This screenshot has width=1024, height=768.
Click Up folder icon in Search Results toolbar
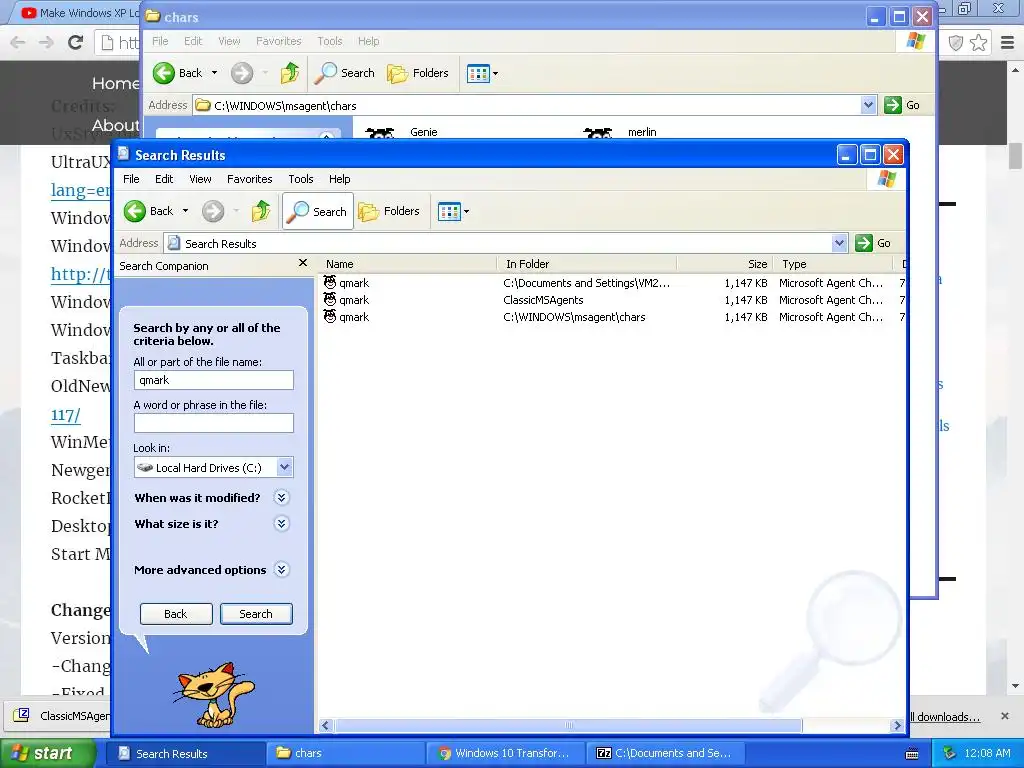261,211
